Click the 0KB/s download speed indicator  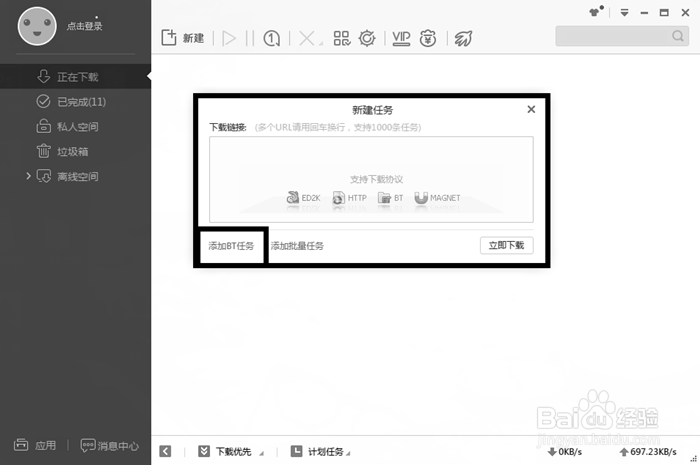[x=565, y=452]
